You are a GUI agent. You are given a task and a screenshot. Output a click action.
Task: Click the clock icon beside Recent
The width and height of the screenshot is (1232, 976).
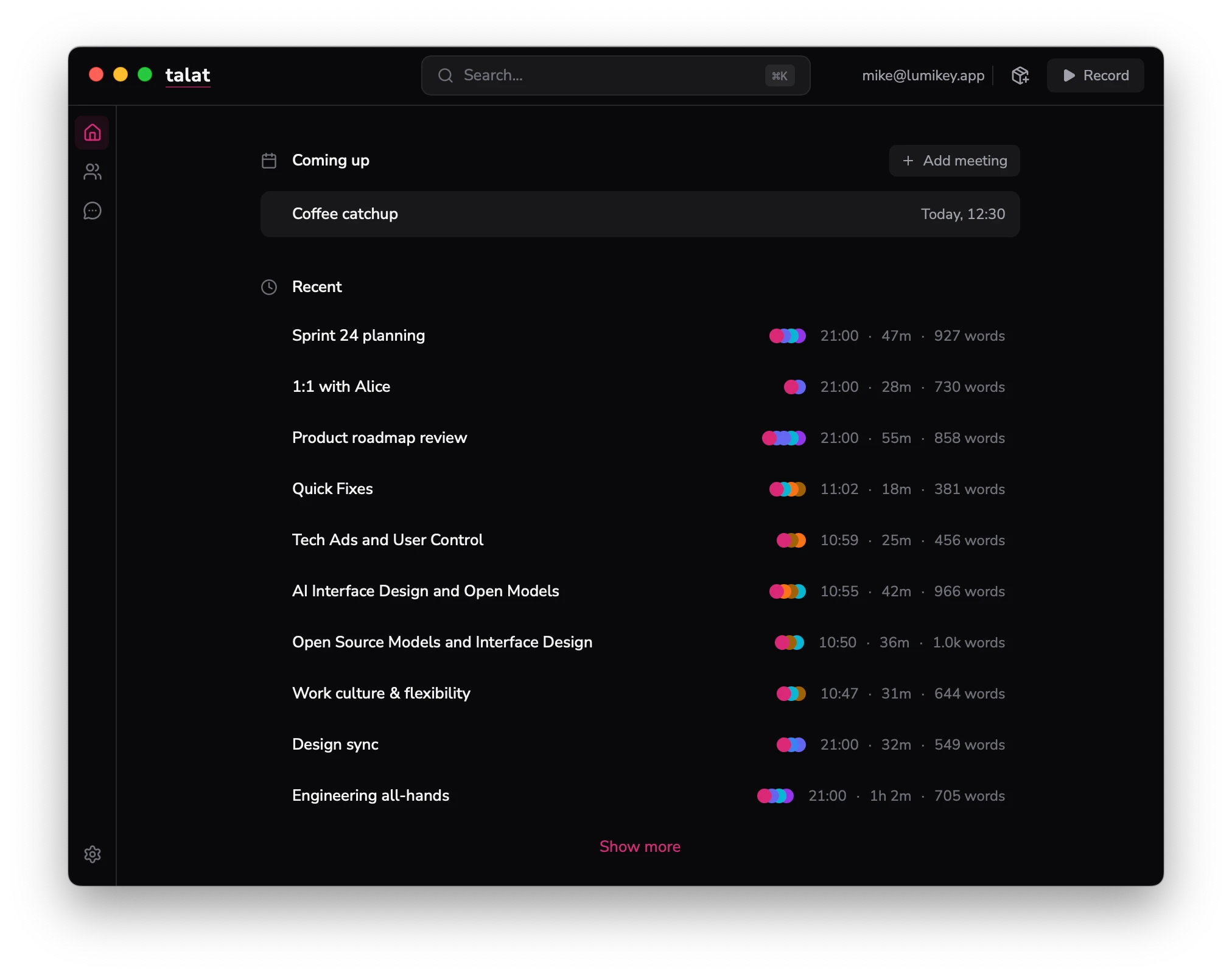click(x=269, y=287)
